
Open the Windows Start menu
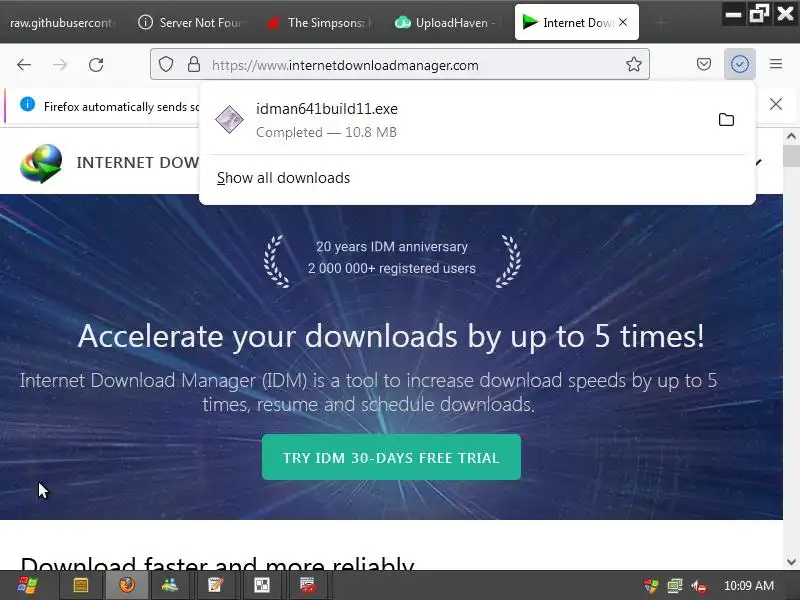tap(28, 585)
